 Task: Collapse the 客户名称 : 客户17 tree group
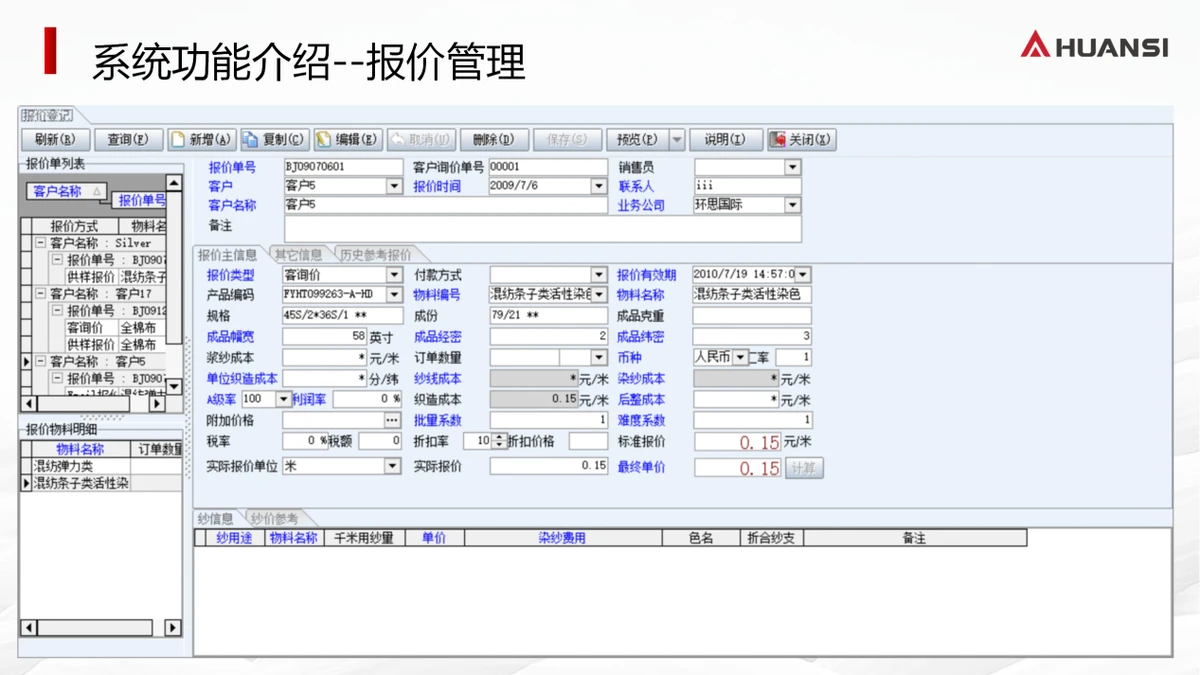[x=40, y=294]
